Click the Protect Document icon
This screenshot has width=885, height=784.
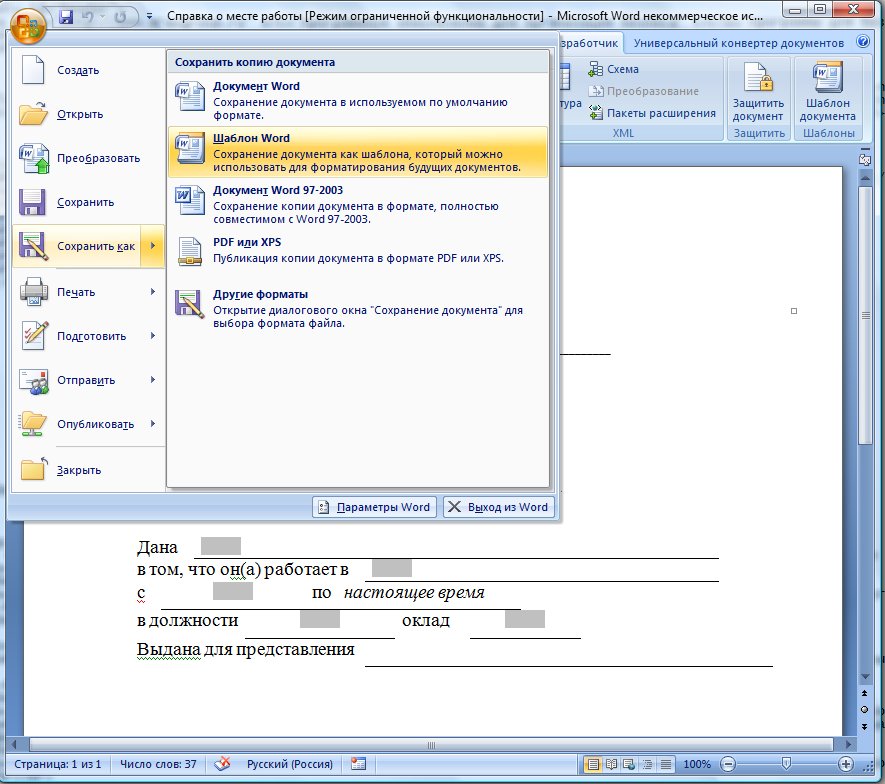pyautogui.click(x=758, y=91)
